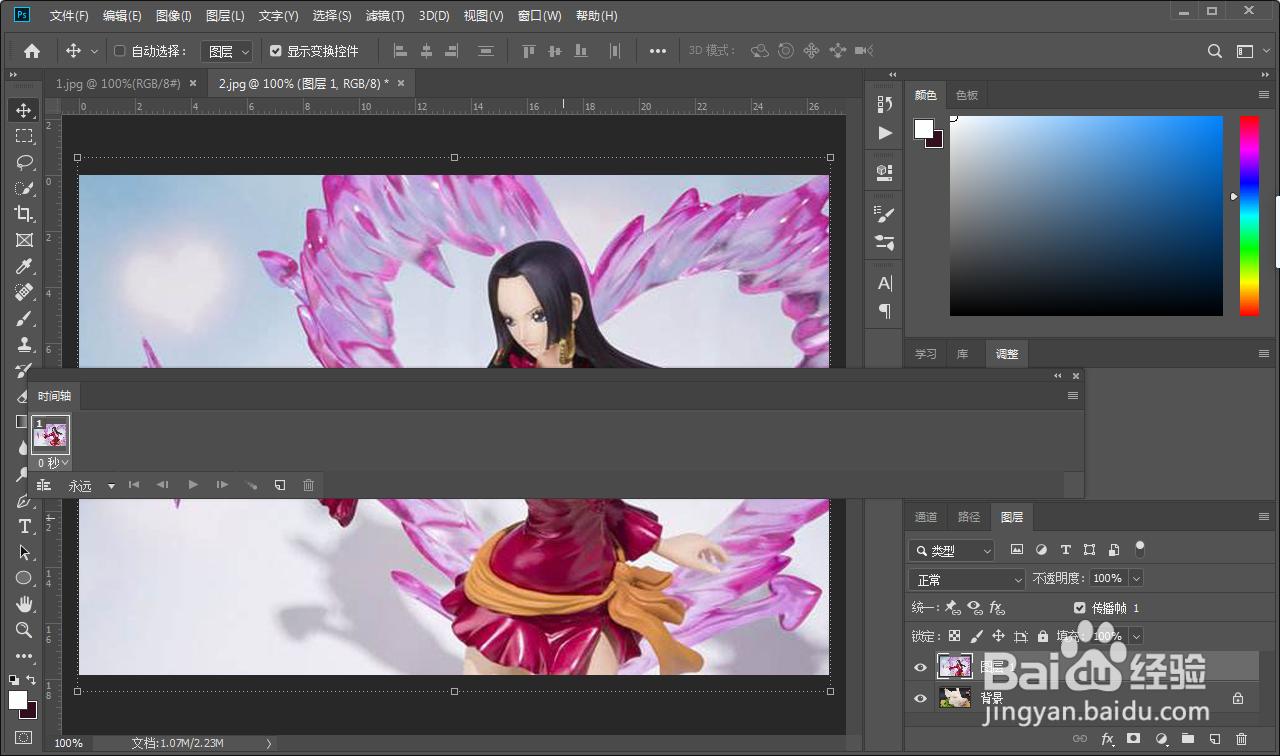The image size is (1280, 756).
Task: Select the Eyedropper tool
Action: coord(24,266)
